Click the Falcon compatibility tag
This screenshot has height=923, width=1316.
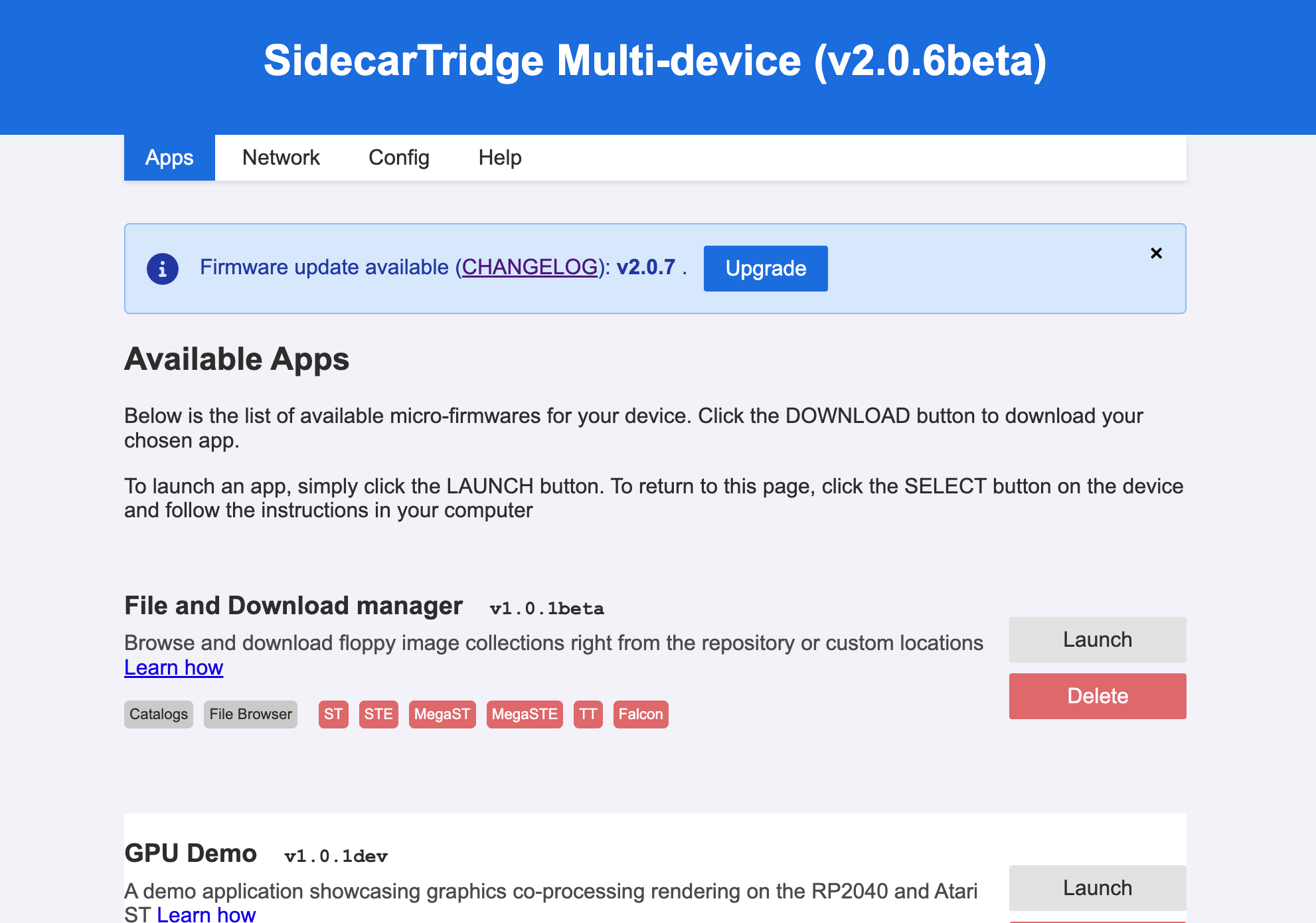click(x=641, y=714)
